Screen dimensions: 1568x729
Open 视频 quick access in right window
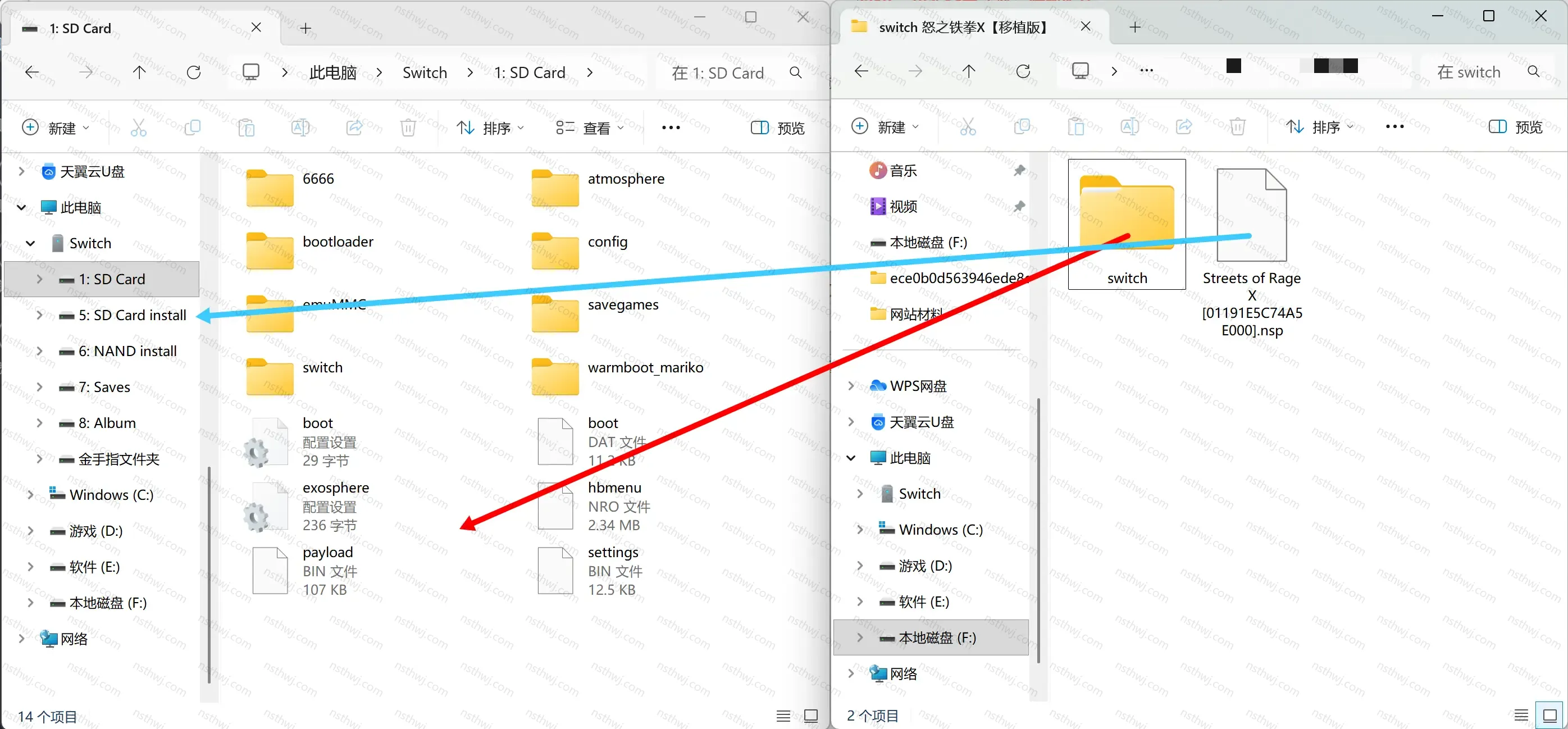tap(903, 206)
